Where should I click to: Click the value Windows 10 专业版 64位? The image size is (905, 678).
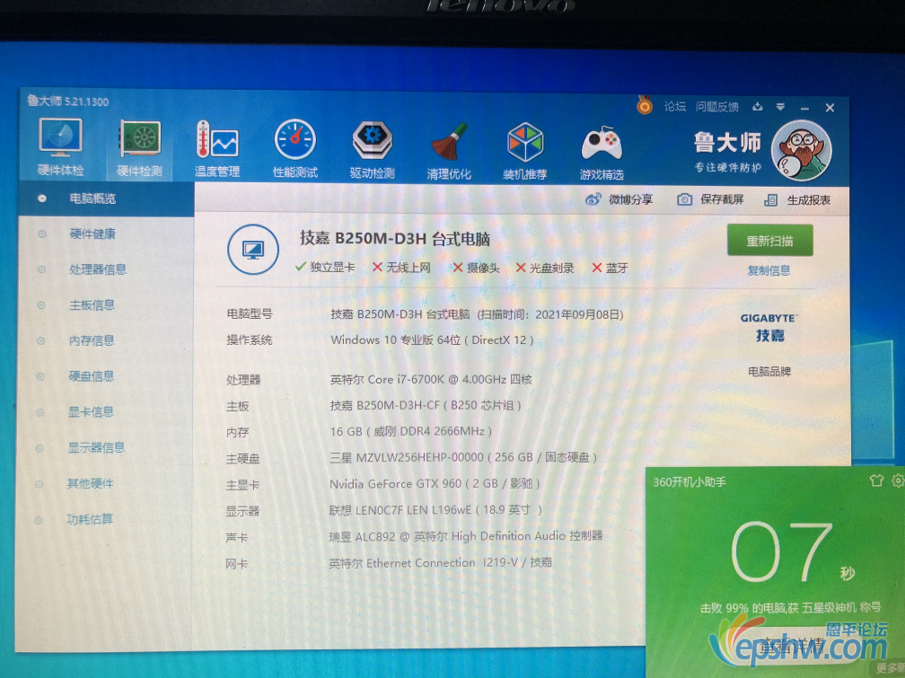[x=432, y=340]
